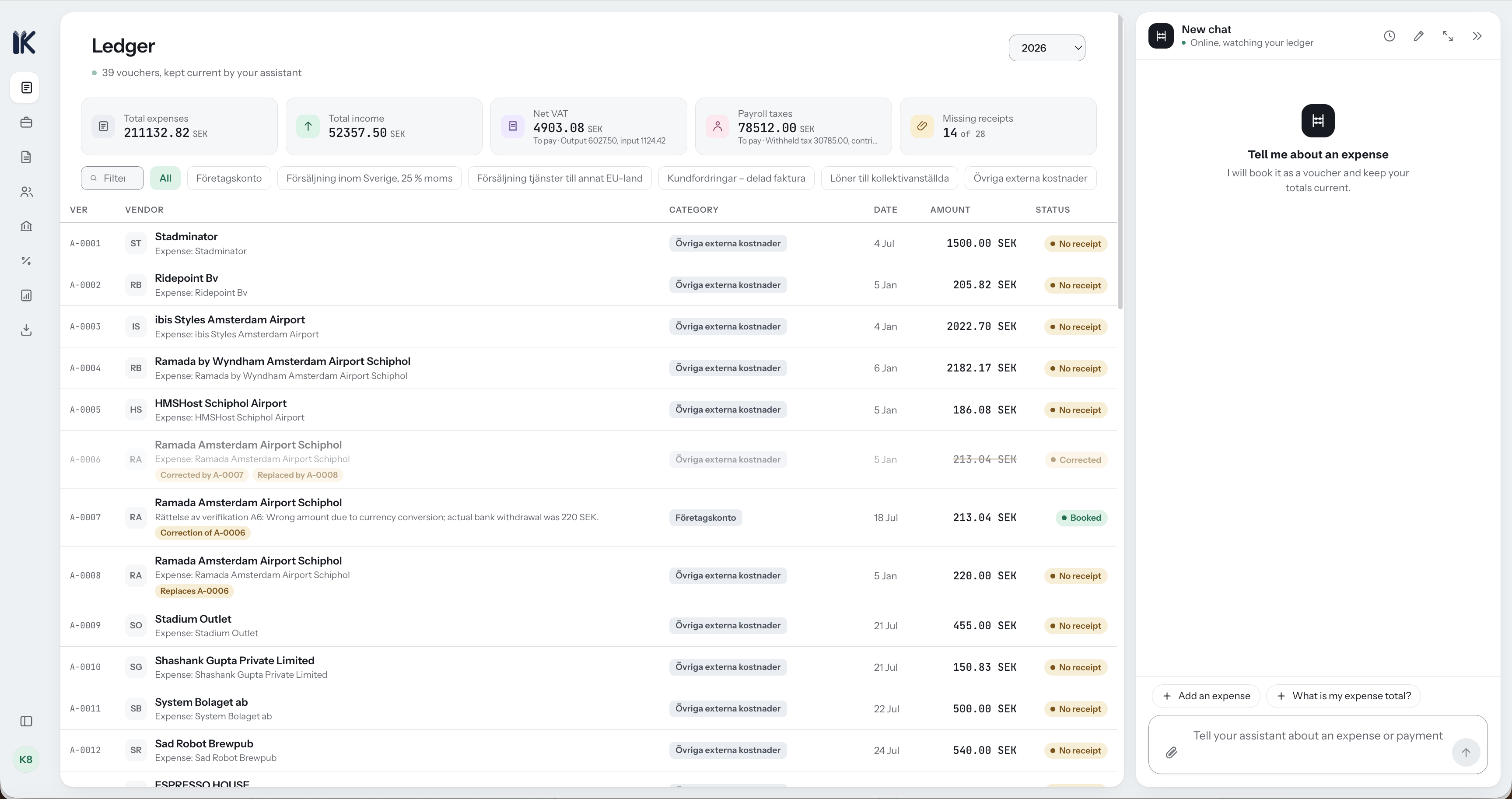The width and height of the screenshot is (1512, 799).
Task: Filter by Försäljning inom Sverige, 25 % moms
Action: [369, 178]
